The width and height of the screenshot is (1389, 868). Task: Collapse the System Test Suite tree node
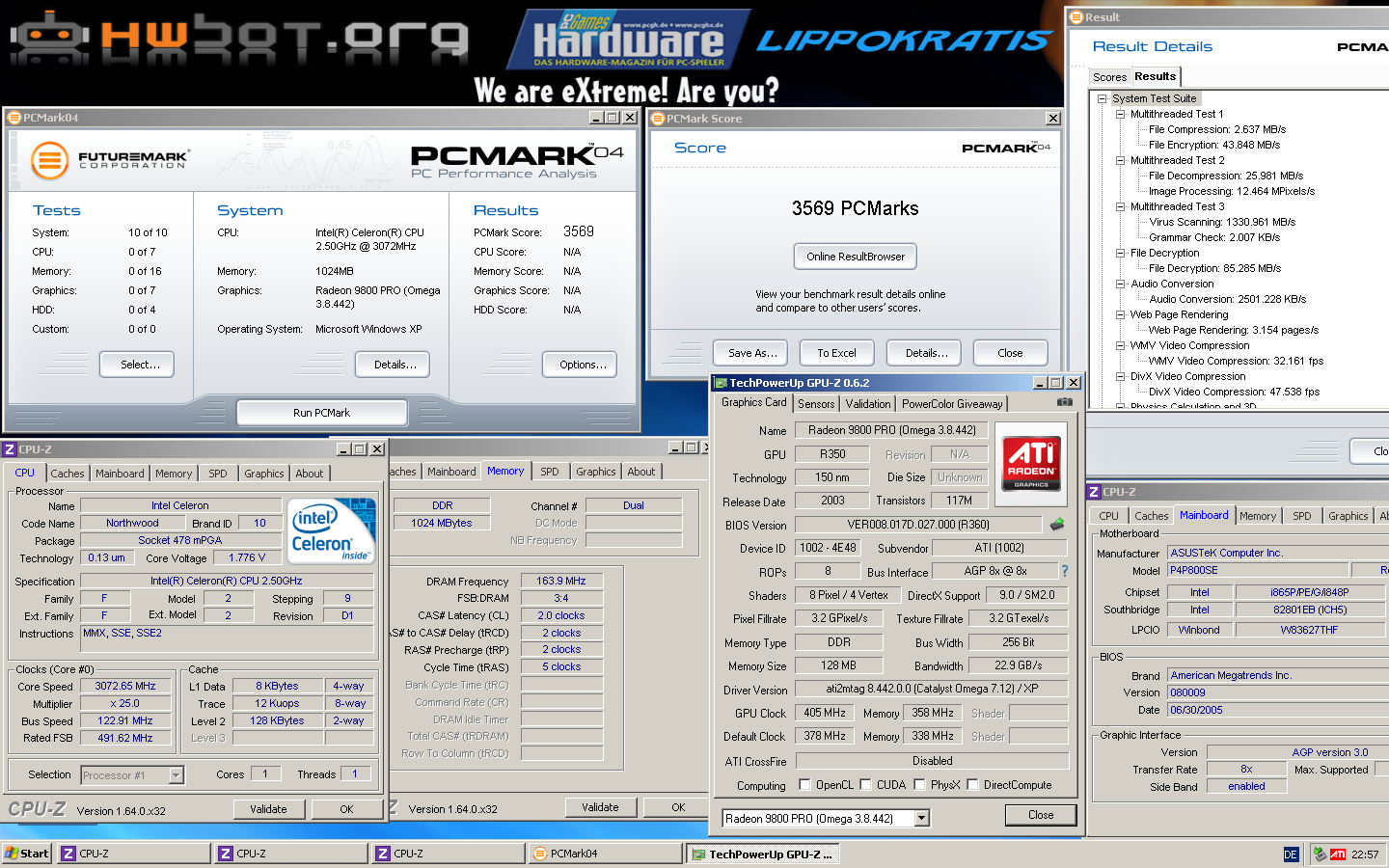[x=1102, y=98]
